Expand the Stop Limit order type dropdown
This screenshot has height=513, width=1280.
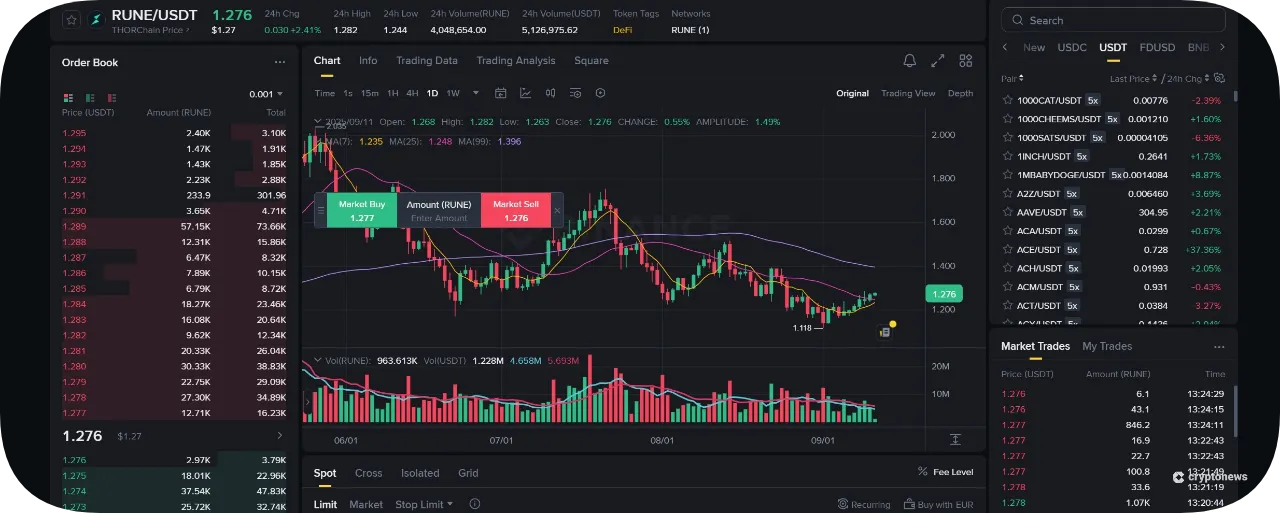424,504
